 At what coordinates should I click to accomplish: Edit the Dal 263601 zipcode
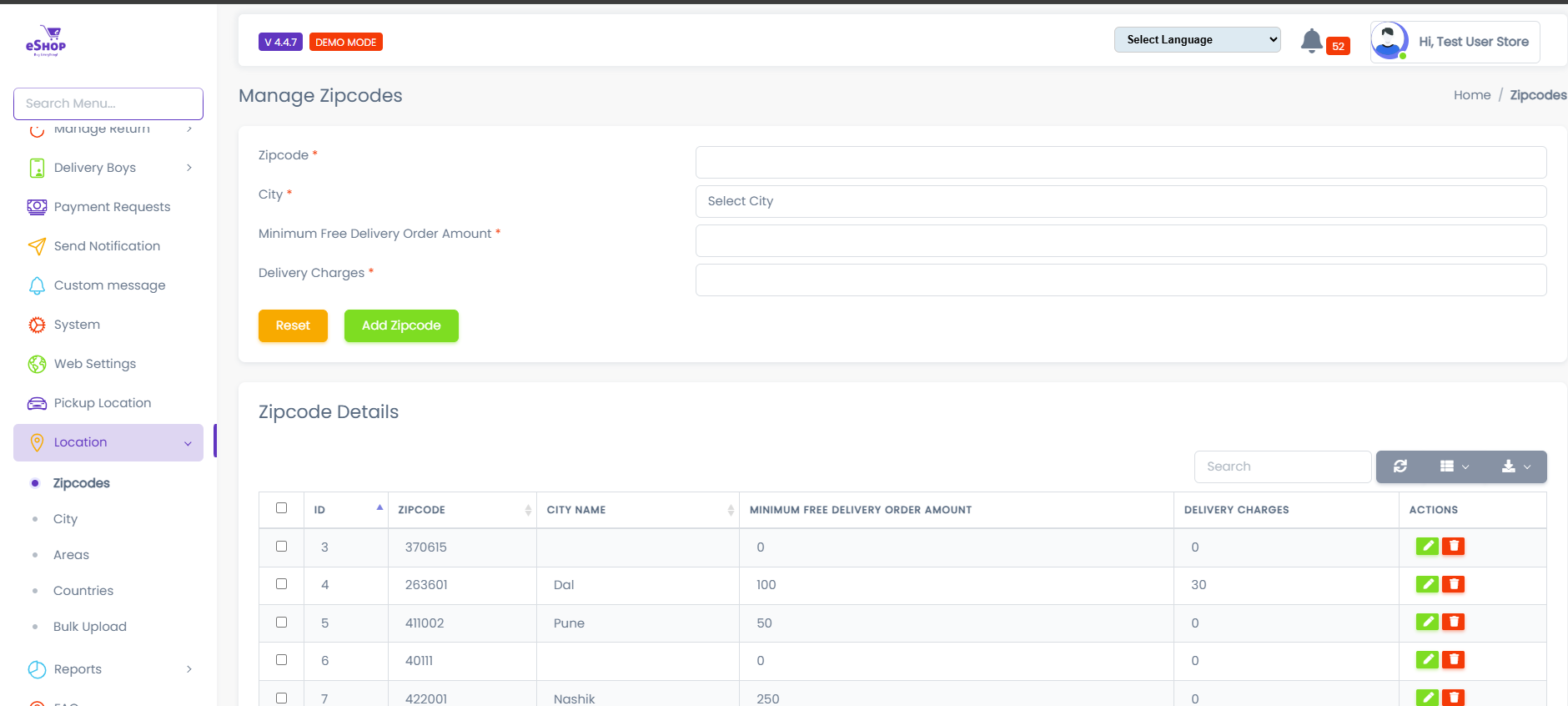pos(1427,584)
